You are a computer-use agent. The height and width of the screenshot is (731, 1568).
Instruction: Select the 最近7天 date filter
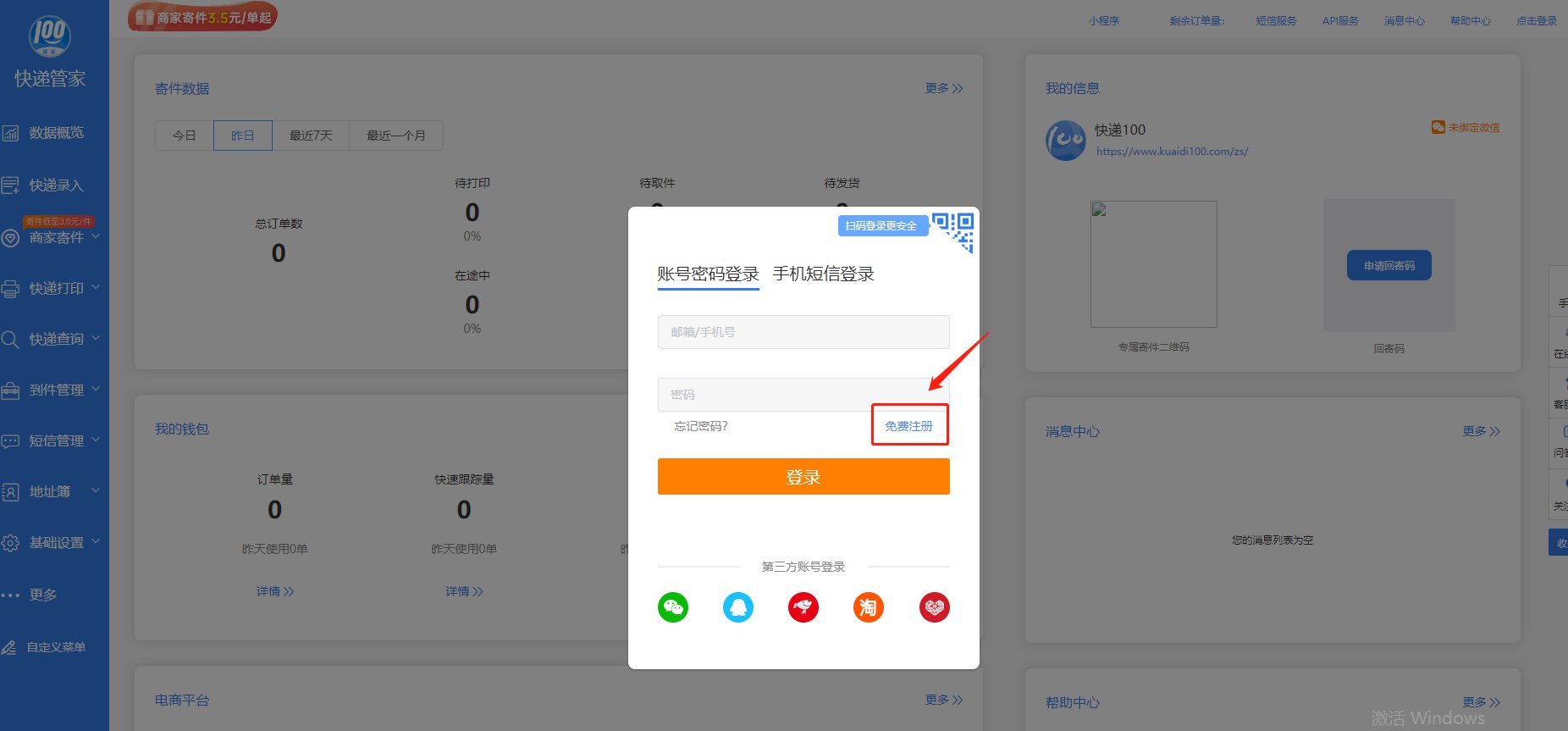tap(311, 136)
